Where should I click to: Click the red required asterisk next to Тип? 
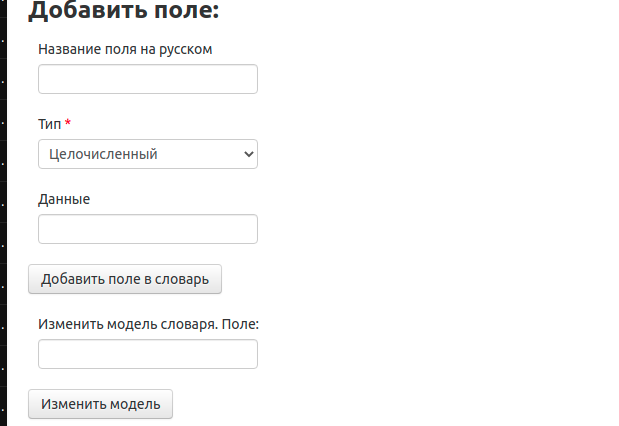(x=68, y=122)
